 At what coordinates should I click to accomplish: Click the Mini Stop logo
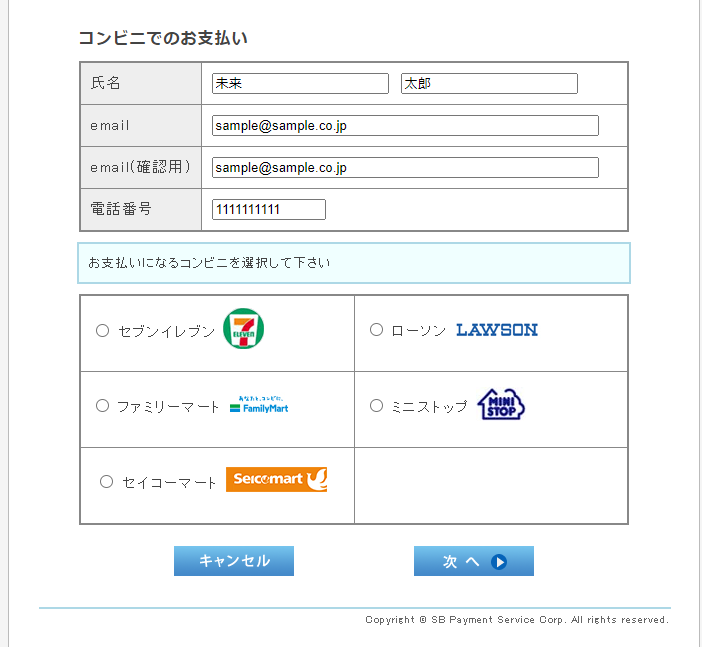[x=501, y=405]
